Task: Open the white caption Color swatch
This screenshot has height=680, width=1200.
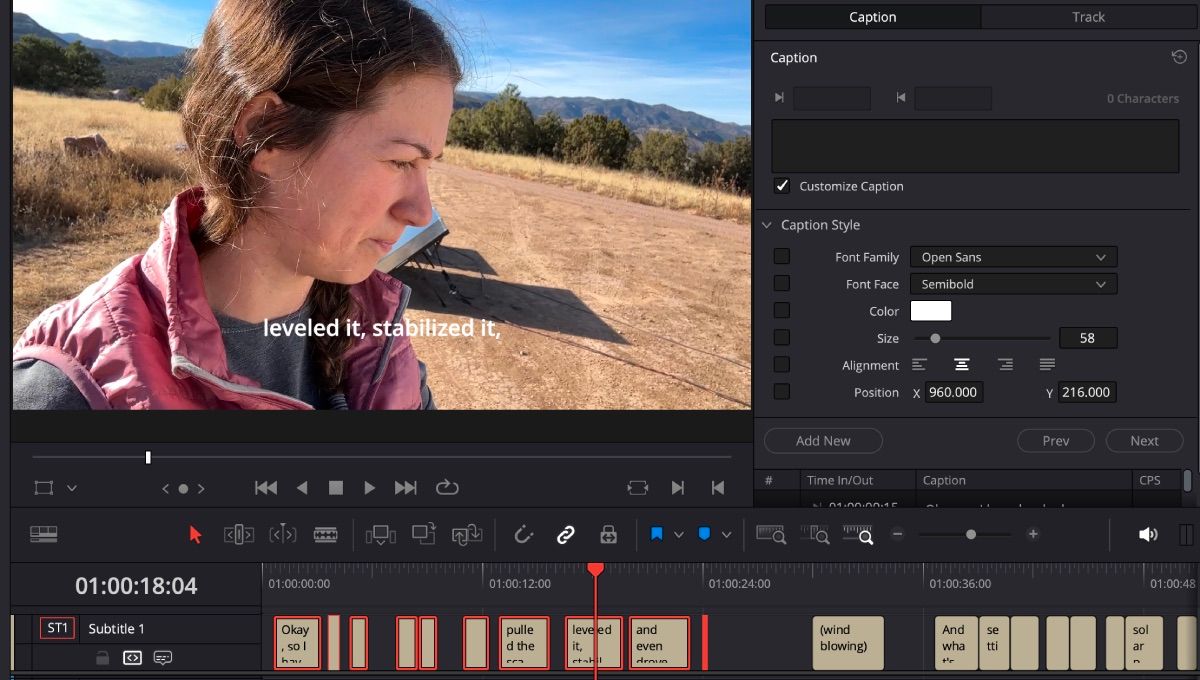Action: point(931,310)
